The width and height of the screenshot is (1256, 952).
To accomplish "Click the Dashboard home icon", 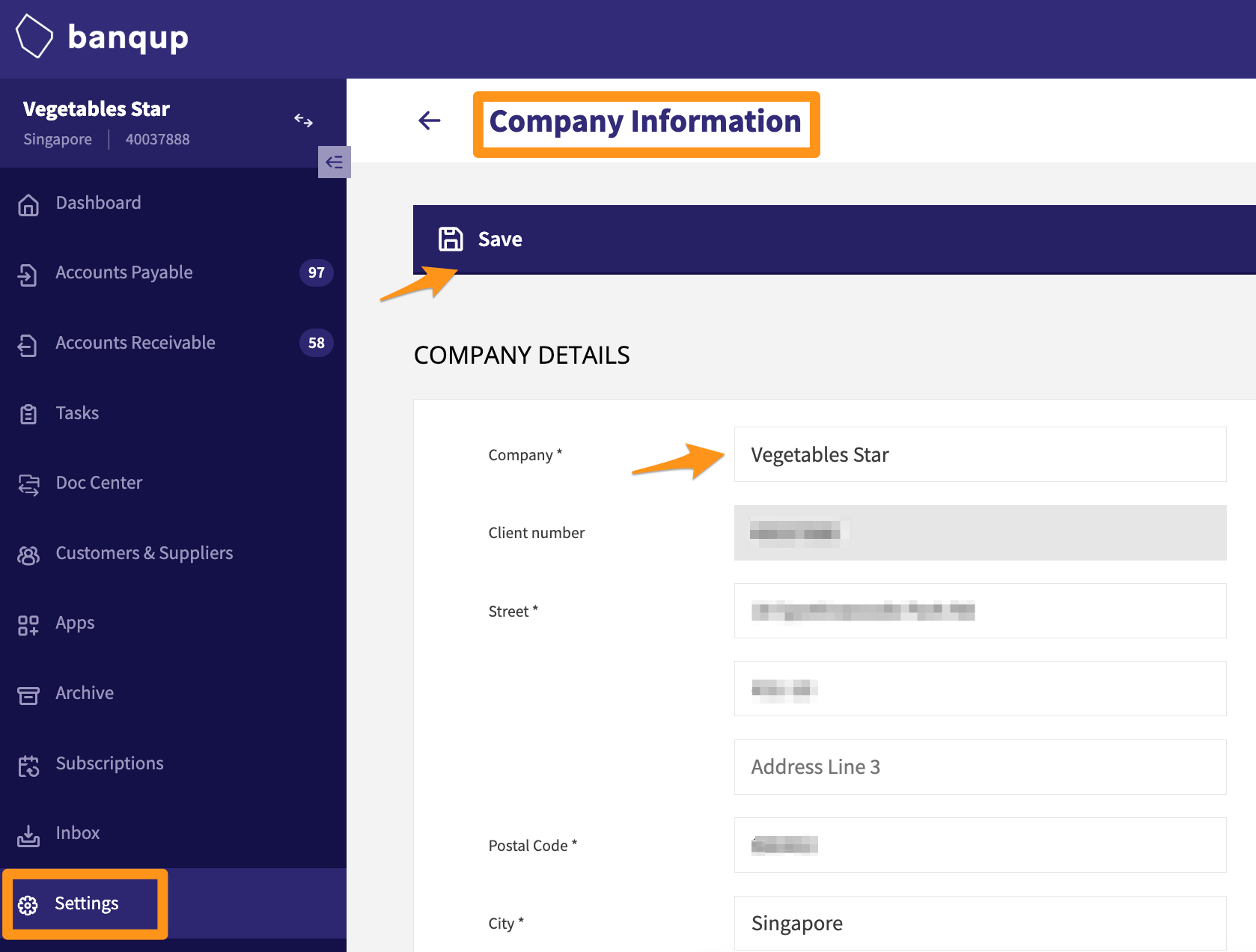I will coord(28,204).
